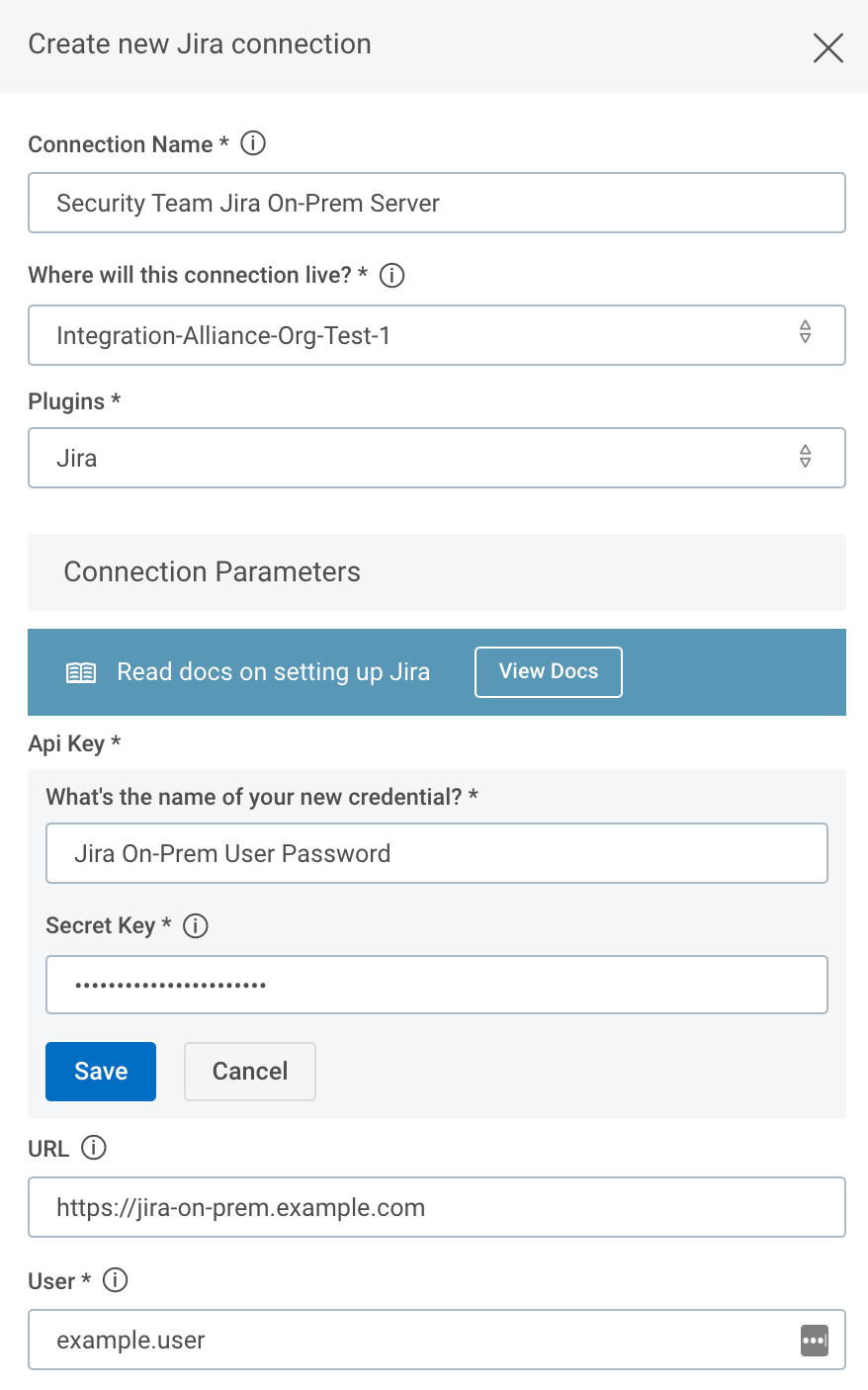Click the URL input field
868x1390 pixels.
tap(436, 1207)
